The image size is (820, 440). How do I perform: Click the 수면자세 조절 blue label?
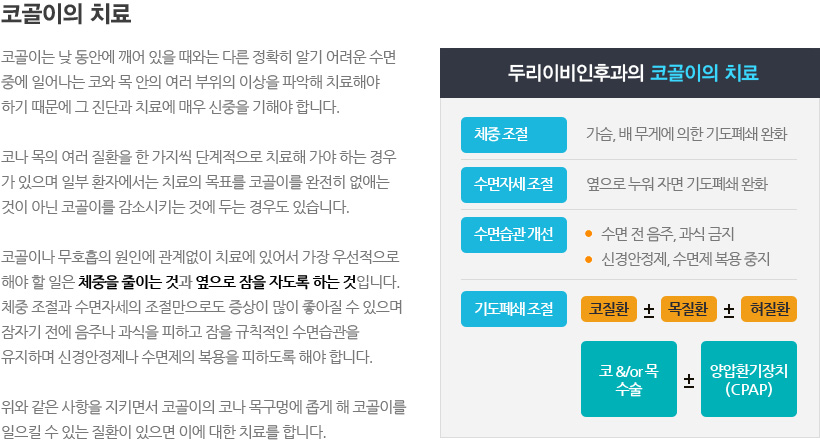[514, 183]
